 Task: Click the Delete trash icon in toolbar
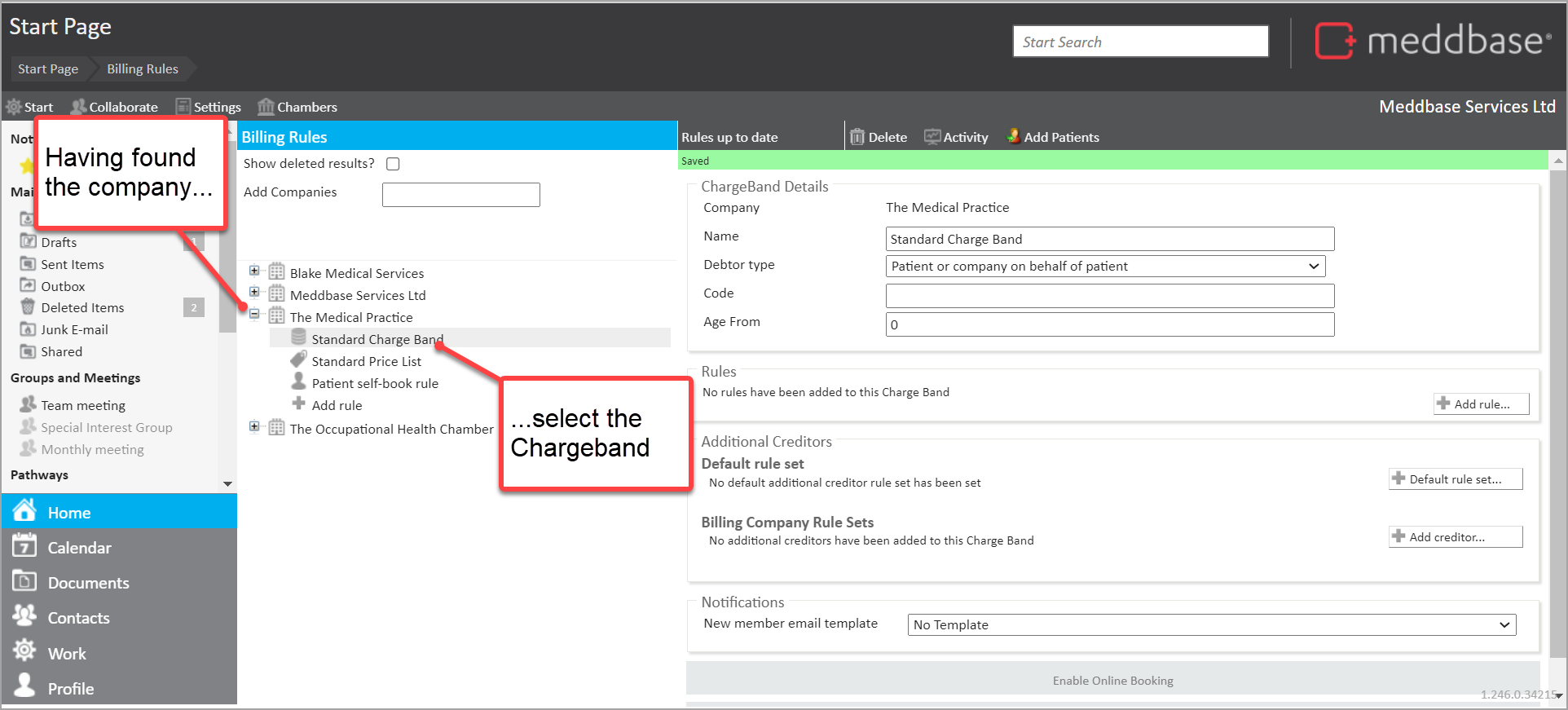(x=857, y=137)
